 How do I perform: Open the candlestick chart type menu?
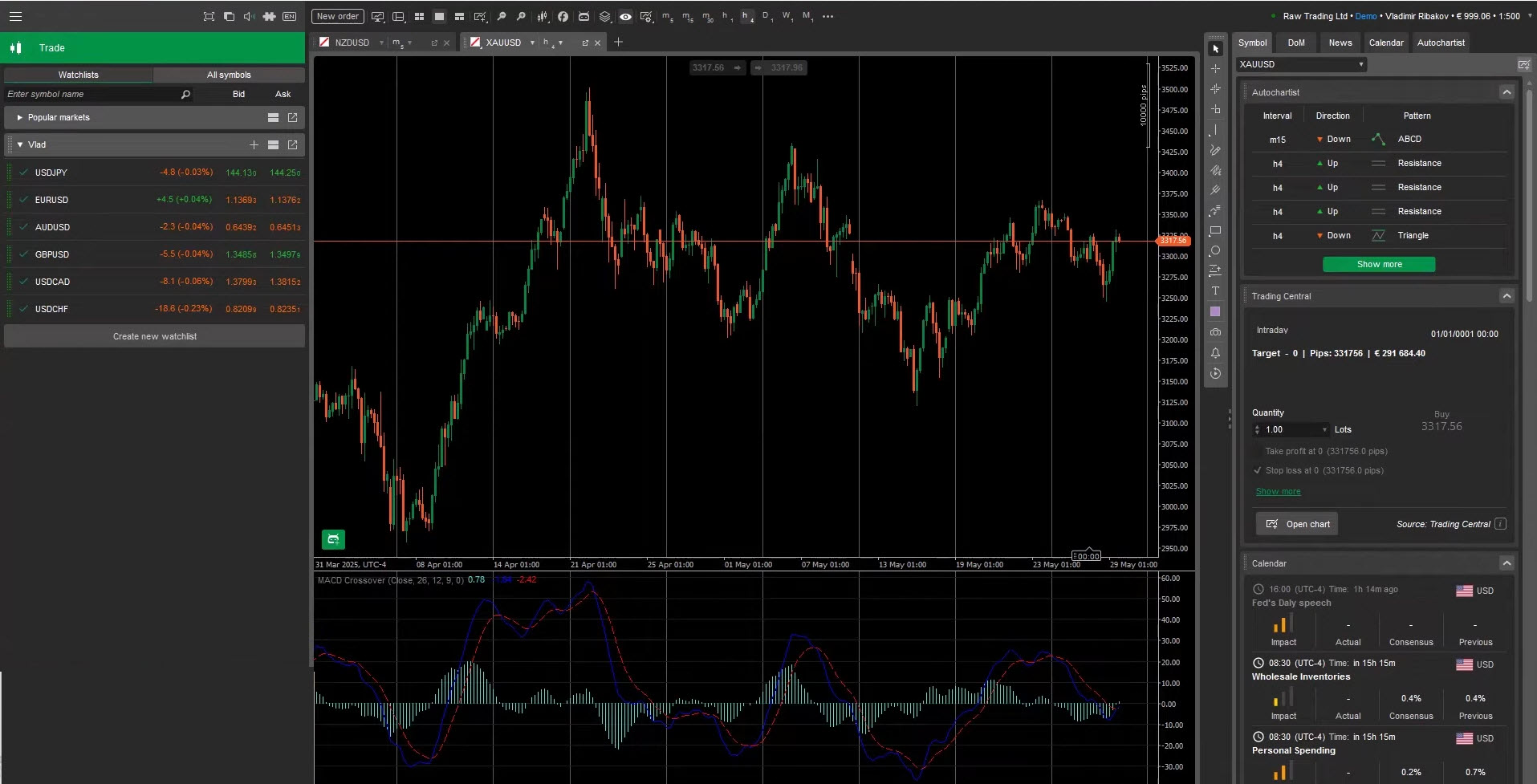pos(543,16)
